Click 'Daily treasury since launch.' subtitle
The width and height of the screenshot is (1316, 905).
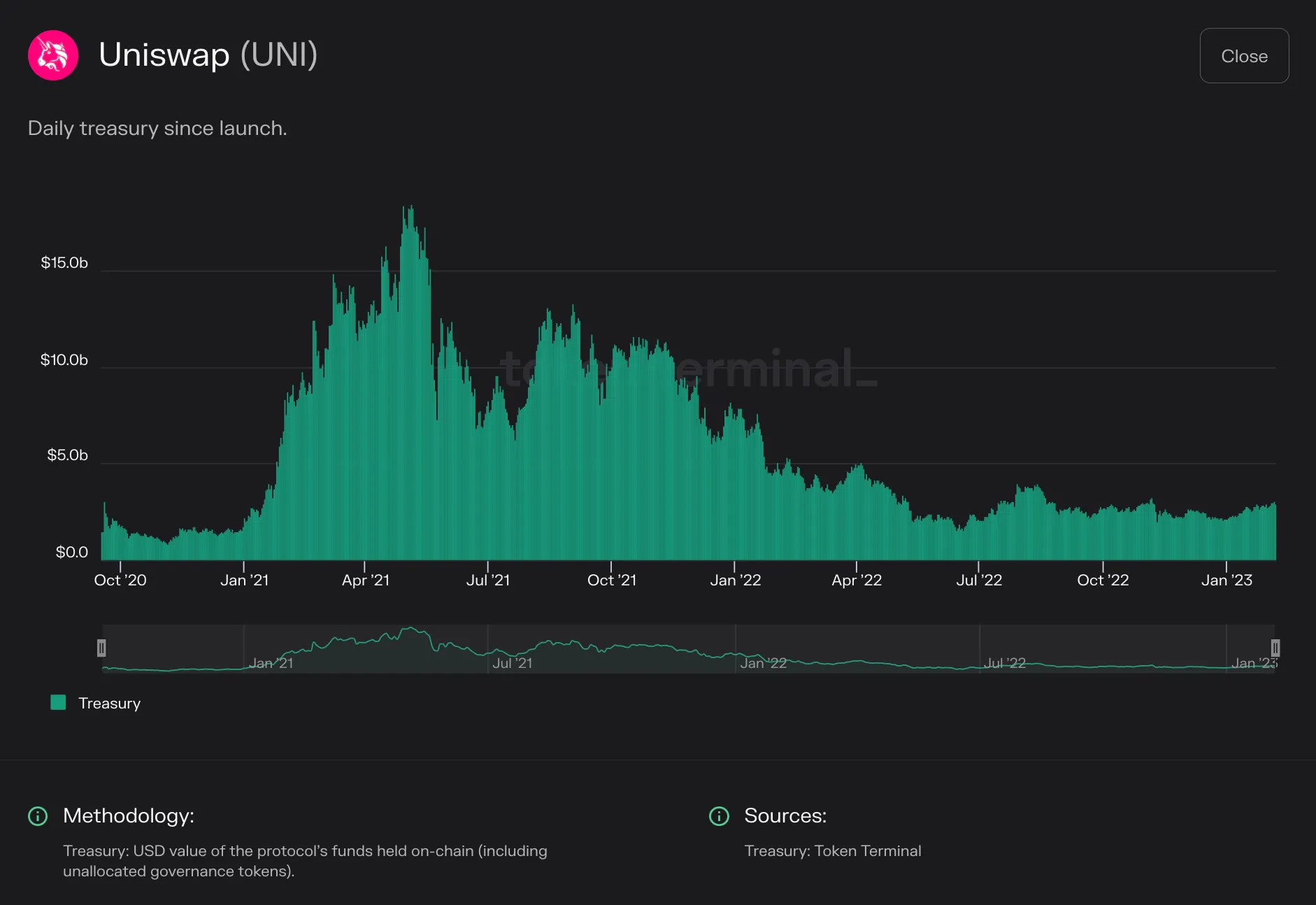(157, 129)
